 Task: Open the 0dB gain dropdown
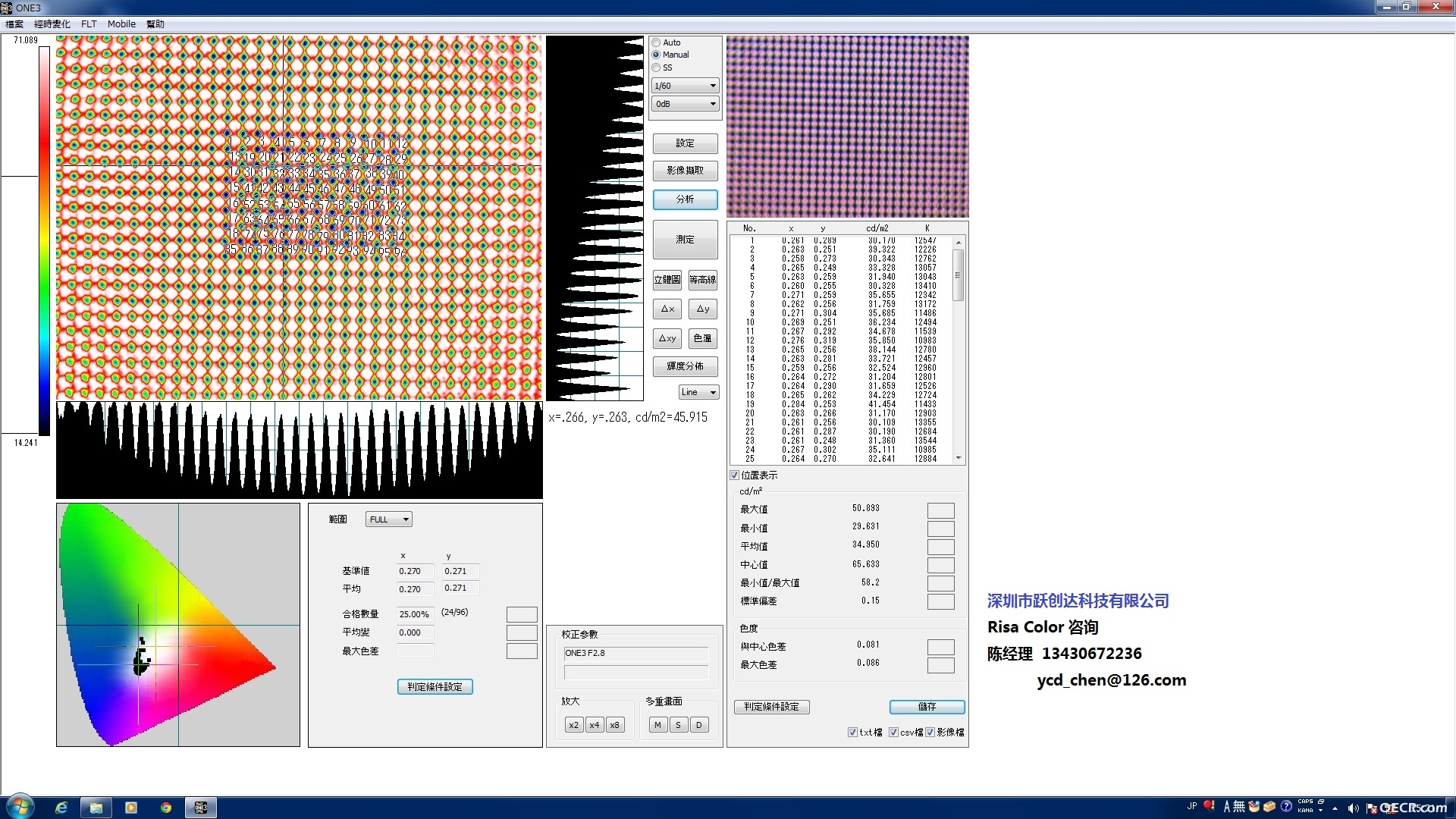[686, 104]
